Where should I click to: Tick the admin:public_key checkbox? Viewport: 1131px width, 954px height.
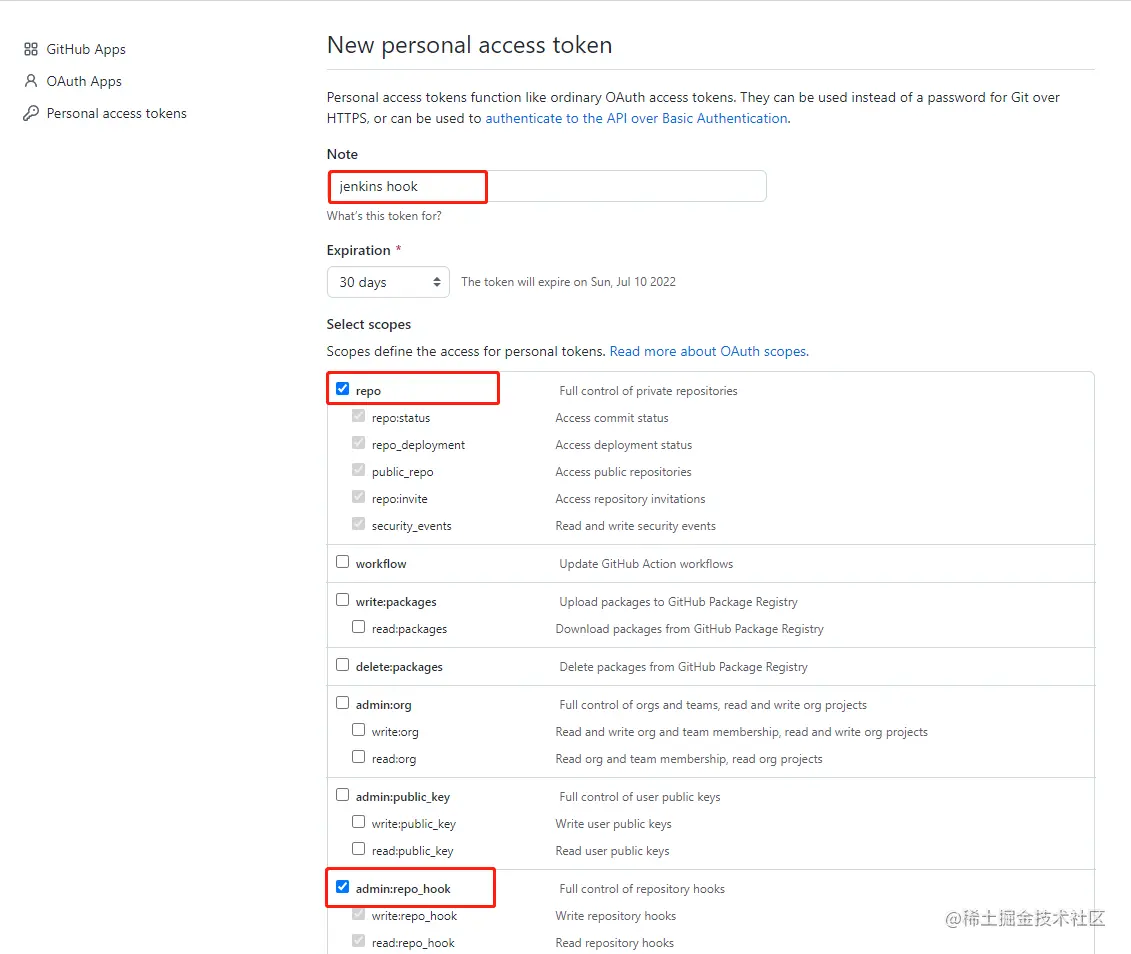pos(343,795)
